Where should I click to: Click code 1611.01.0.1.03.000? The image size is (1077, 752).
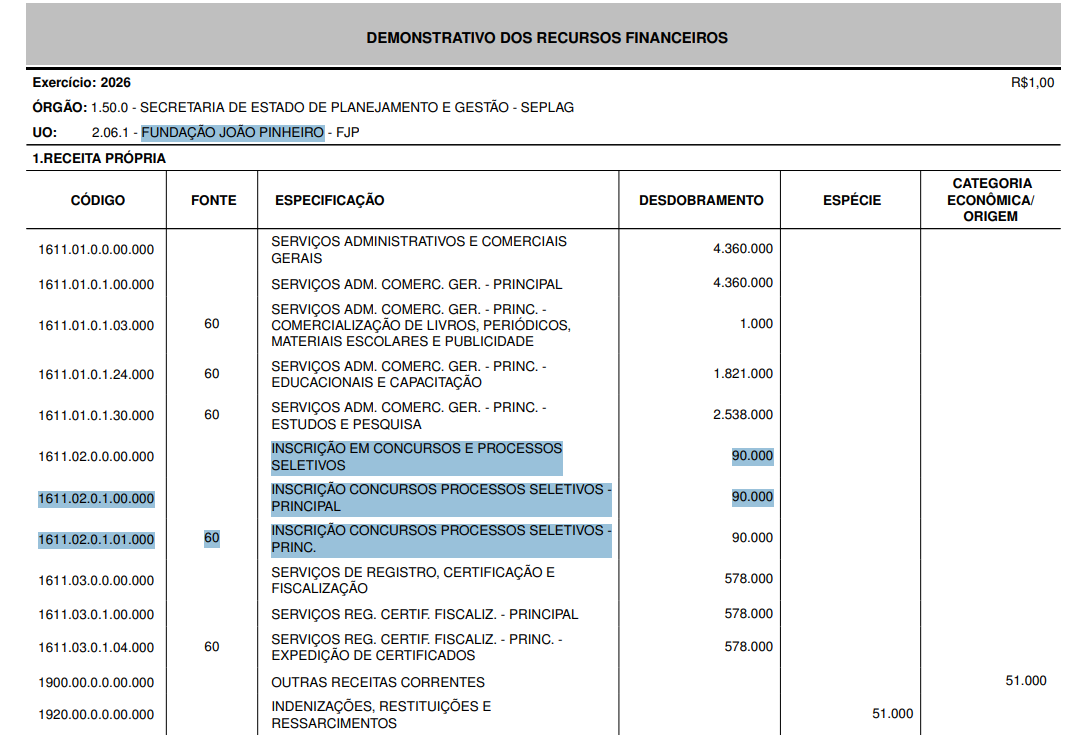[97, 325]
